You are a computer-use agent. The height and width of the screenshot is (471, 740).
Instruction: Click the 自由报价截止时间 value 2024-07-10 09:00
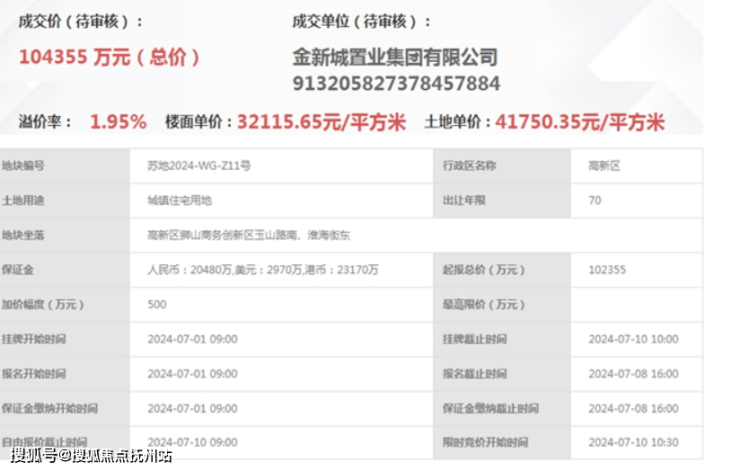coord(193,442)
